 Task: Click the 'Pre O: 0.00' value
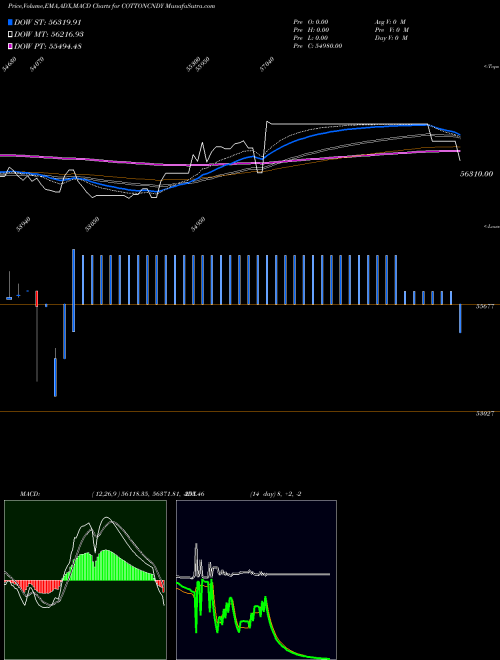311,22
